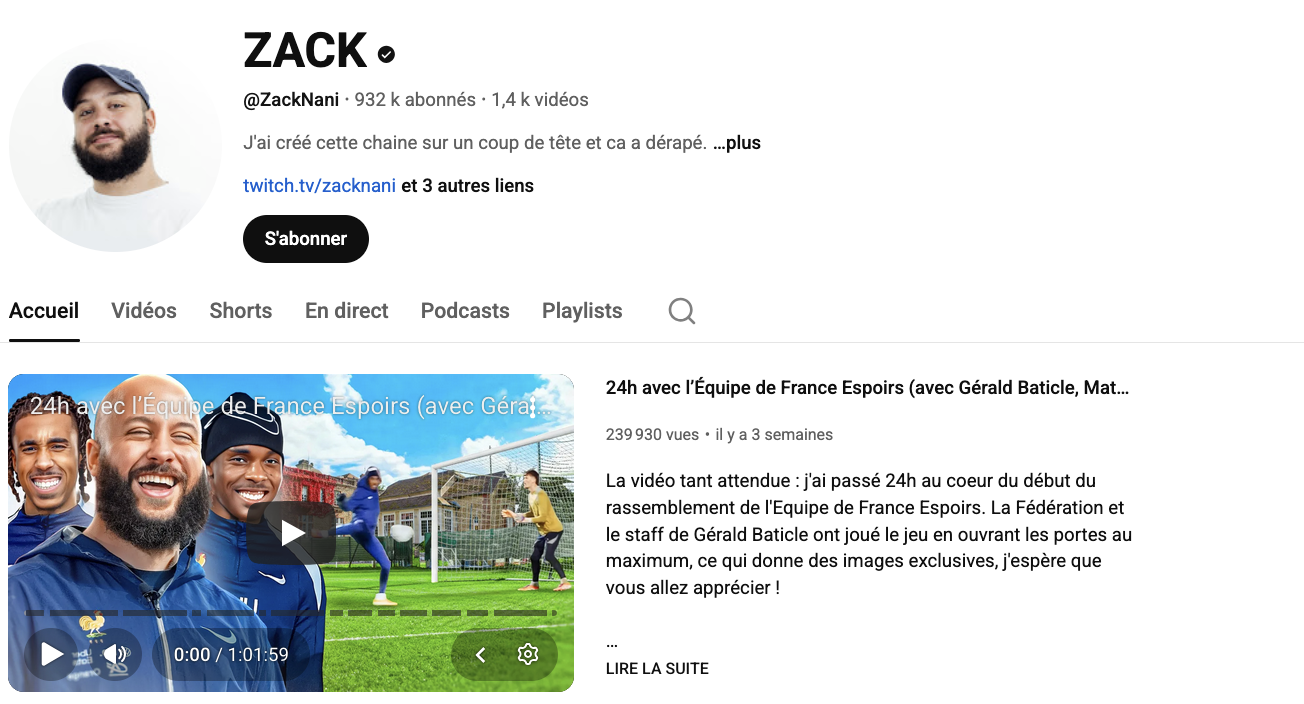The height and width of the screenshot is (704, 1304).
Task: Click the S'abonner subscribe button
Action: pyautogui.click(x=306, y=239)
